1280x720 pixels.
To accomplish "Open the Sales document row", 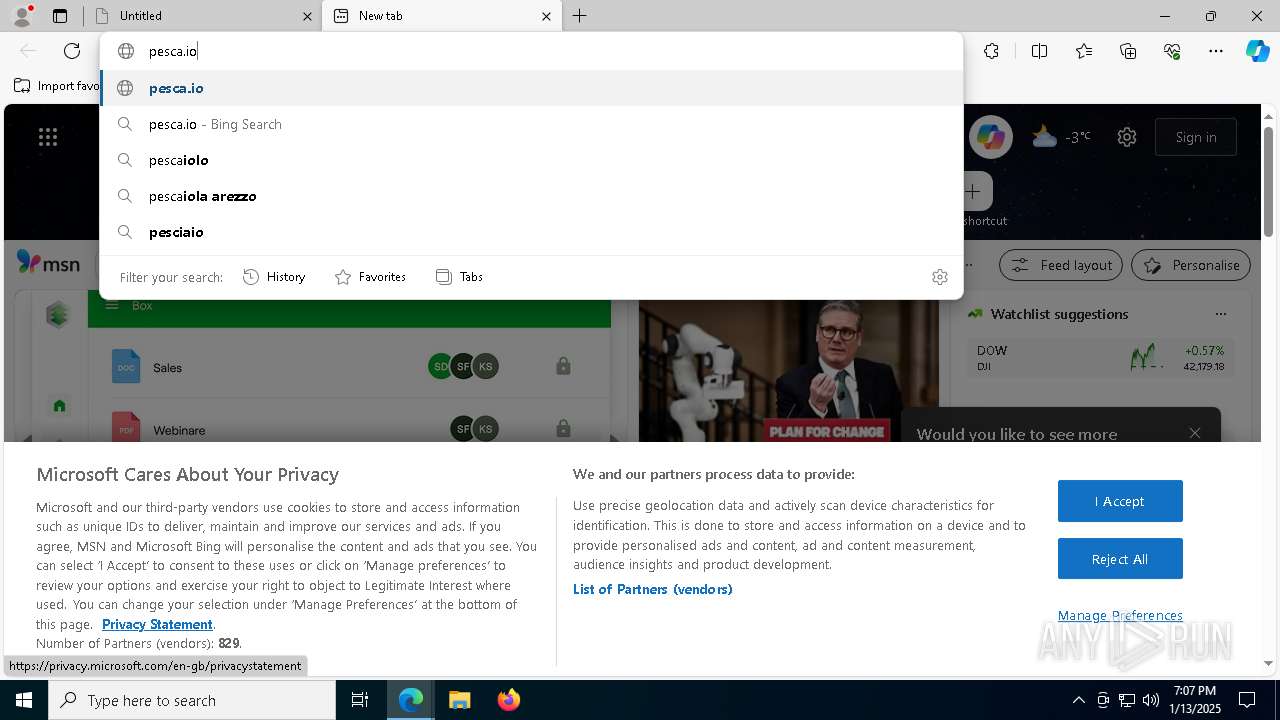I will tap(349, 367).
